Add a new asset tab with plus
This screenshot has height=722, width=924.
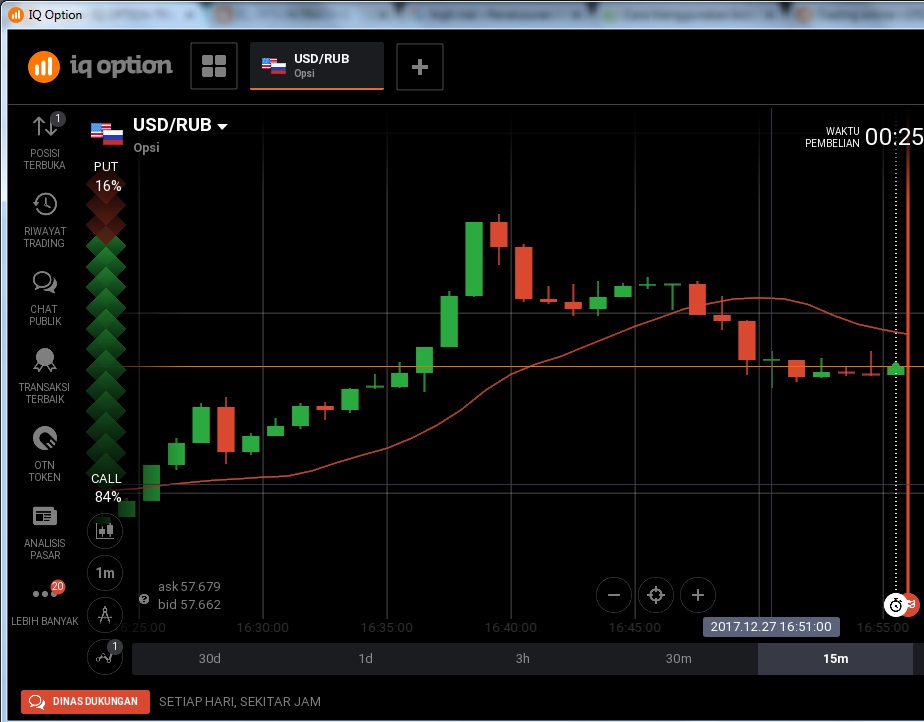click(420, 67)
